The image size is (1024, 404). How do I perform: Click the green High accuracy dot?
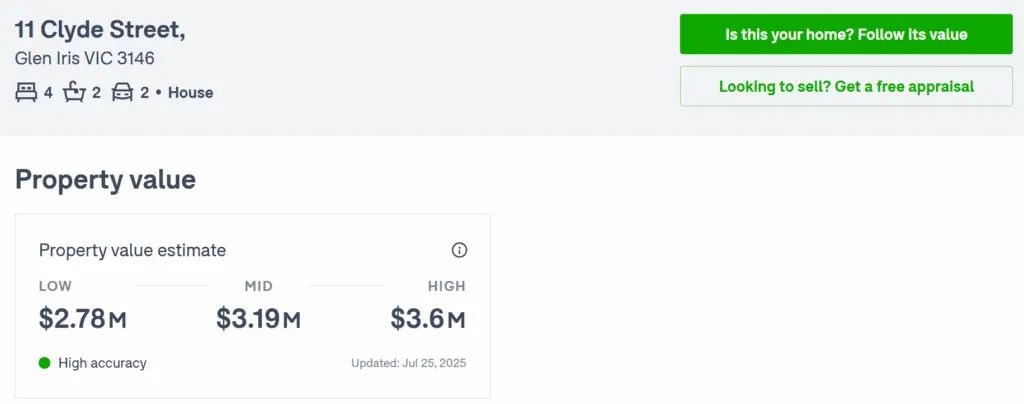[x=44, y=363]
